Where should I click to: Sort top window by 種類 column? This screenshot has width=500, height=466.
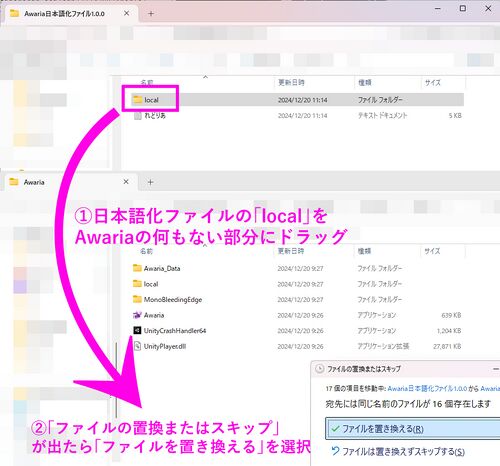pos(365,82)
